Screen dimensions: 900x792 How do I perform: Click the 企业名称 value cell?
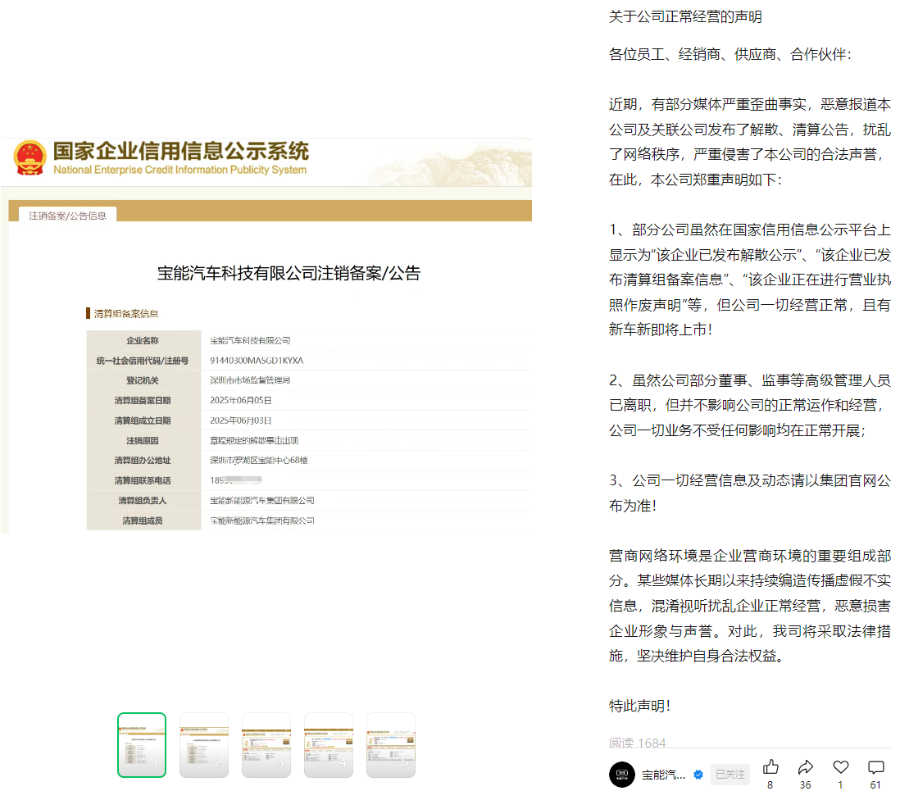250,340
